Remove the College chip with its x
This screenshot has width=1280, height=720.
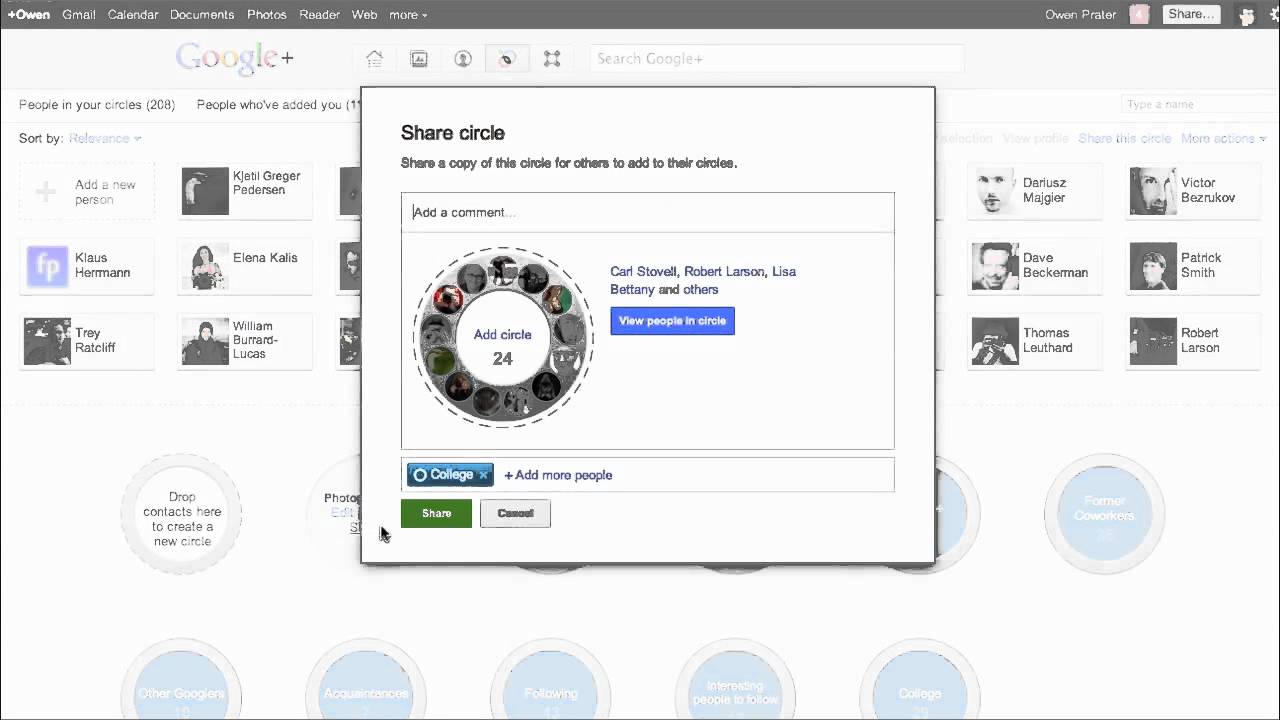[x=483, y=475]
